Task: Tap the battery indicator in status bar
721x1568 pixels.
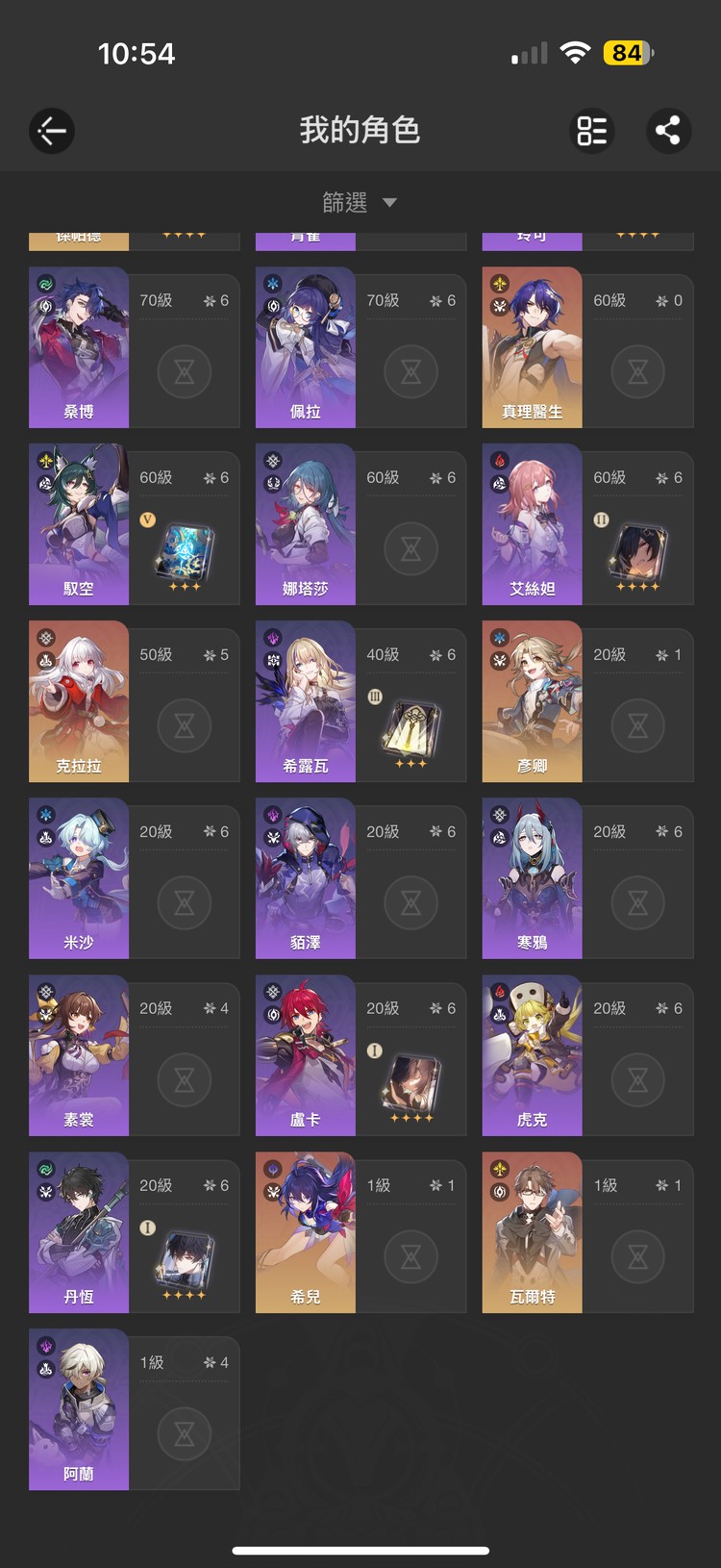Action: point(629,53)
